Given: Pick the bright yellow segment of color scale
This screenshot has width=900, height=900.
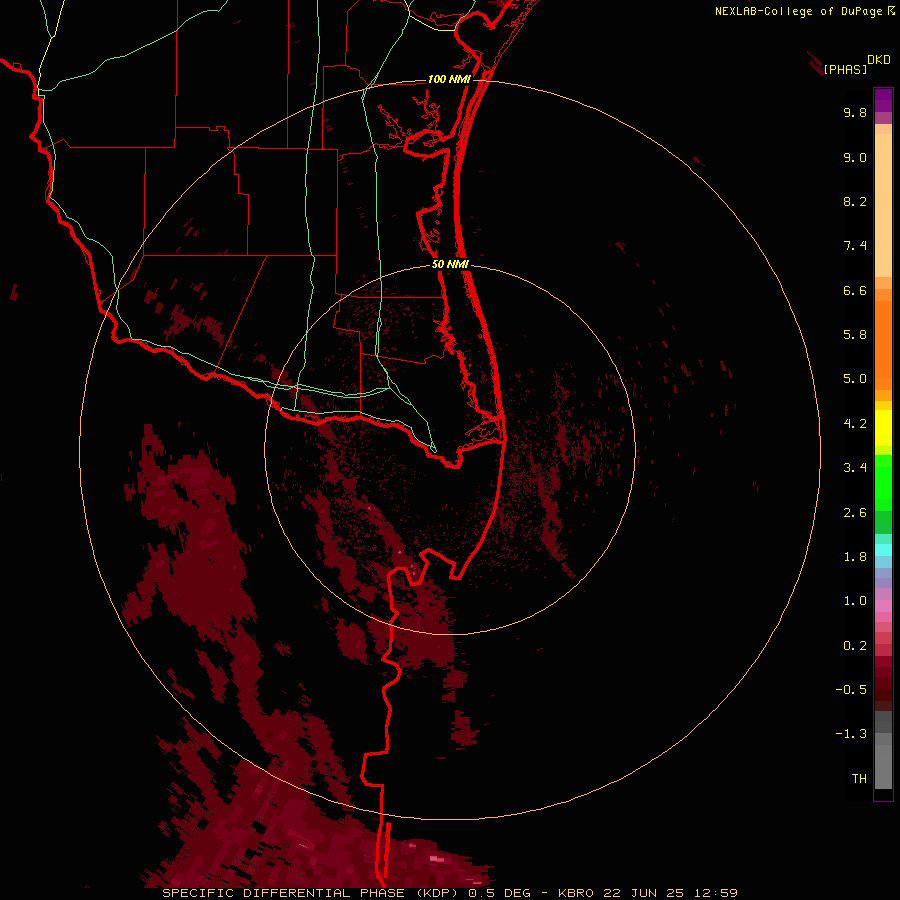Looking at the screenshot, I should point(883,428).
